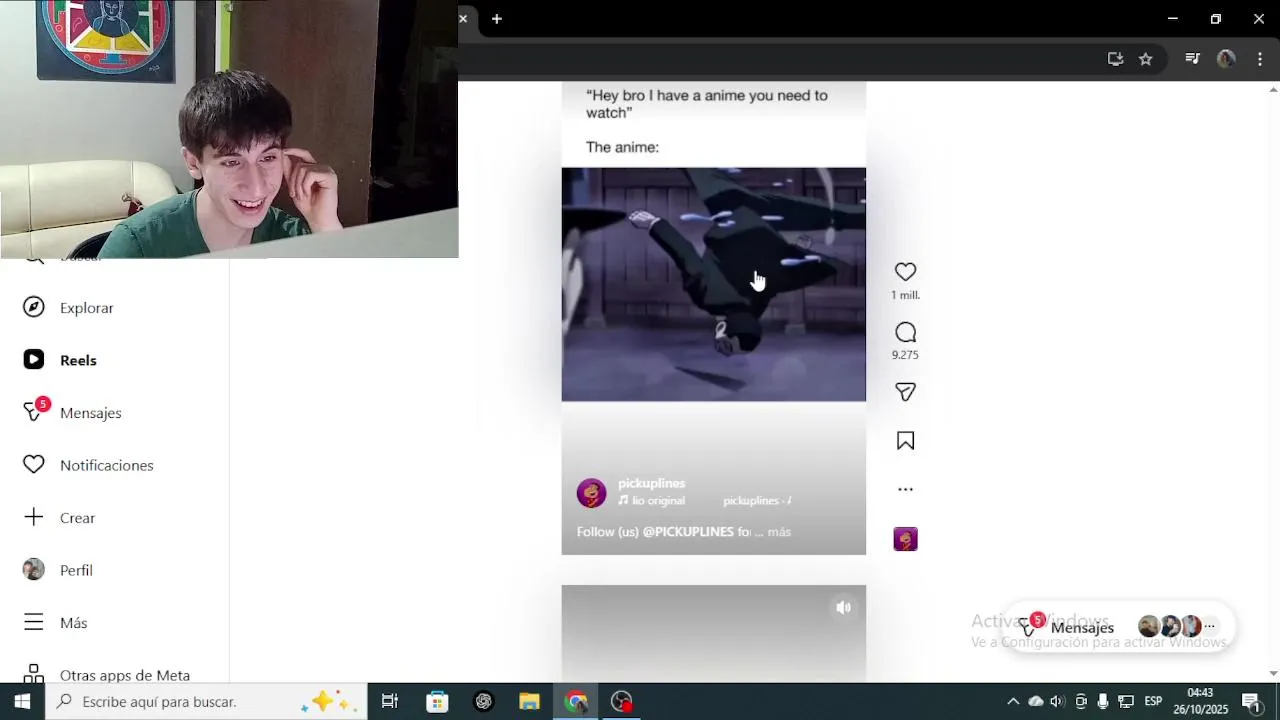
Task: Open the Windows Start menu
Action: pos(22,701)
